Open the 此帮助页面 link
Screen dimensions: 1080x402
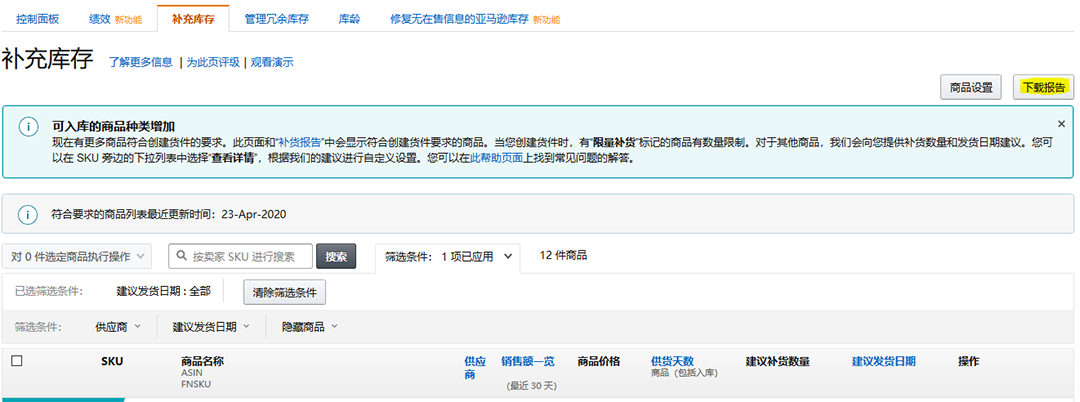[496, 158]
